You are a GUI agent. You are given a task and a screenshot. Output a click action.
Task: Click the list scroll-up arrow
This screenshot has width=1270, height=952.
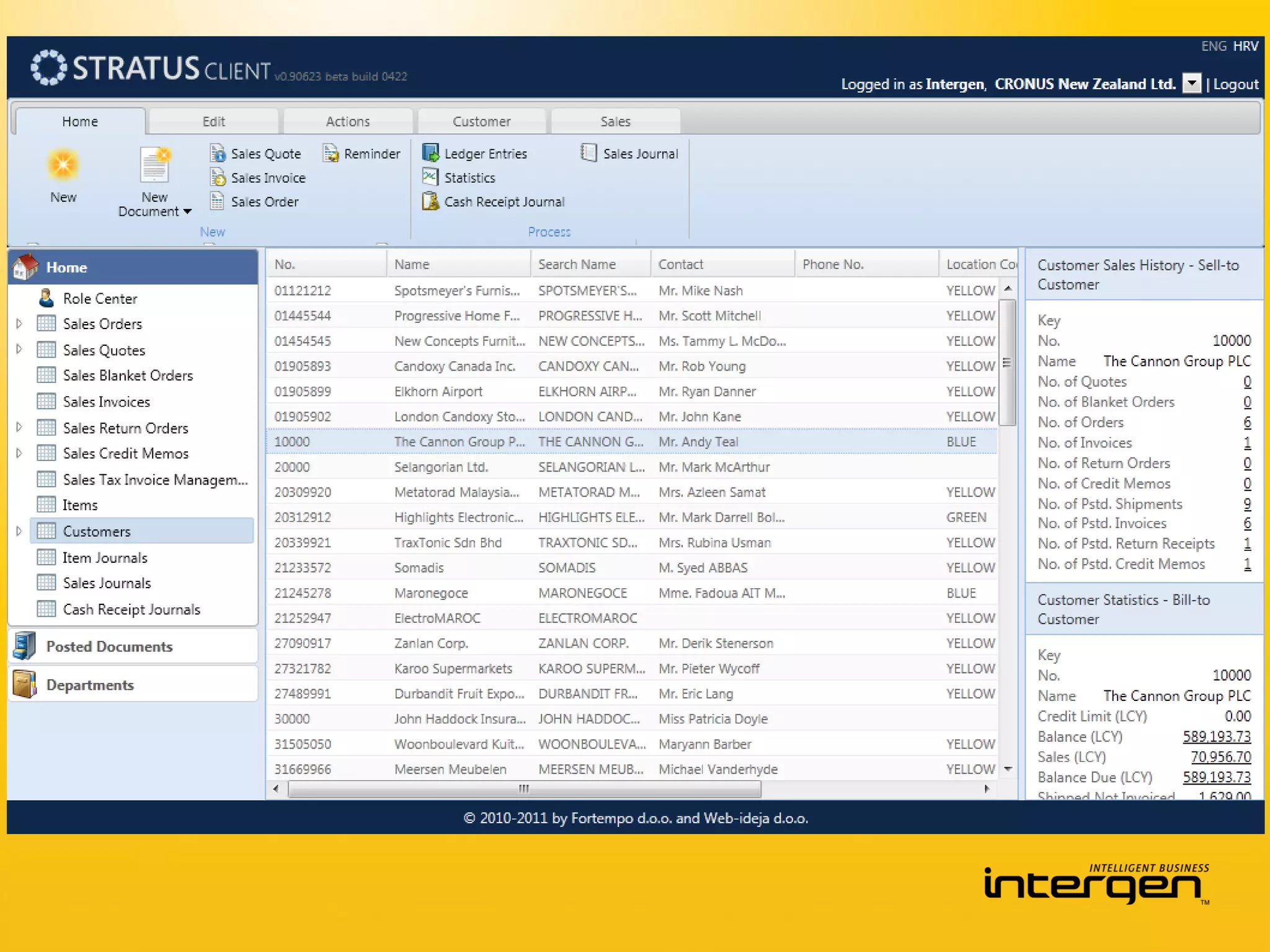pos(1008,289)
